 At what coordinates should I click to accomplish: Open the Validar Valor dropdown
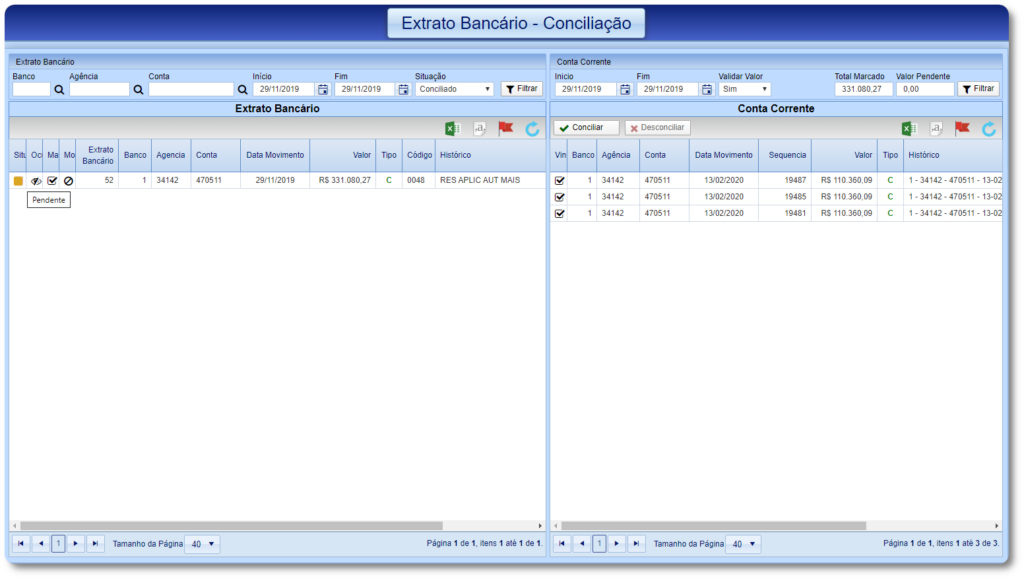click(744, 89)
